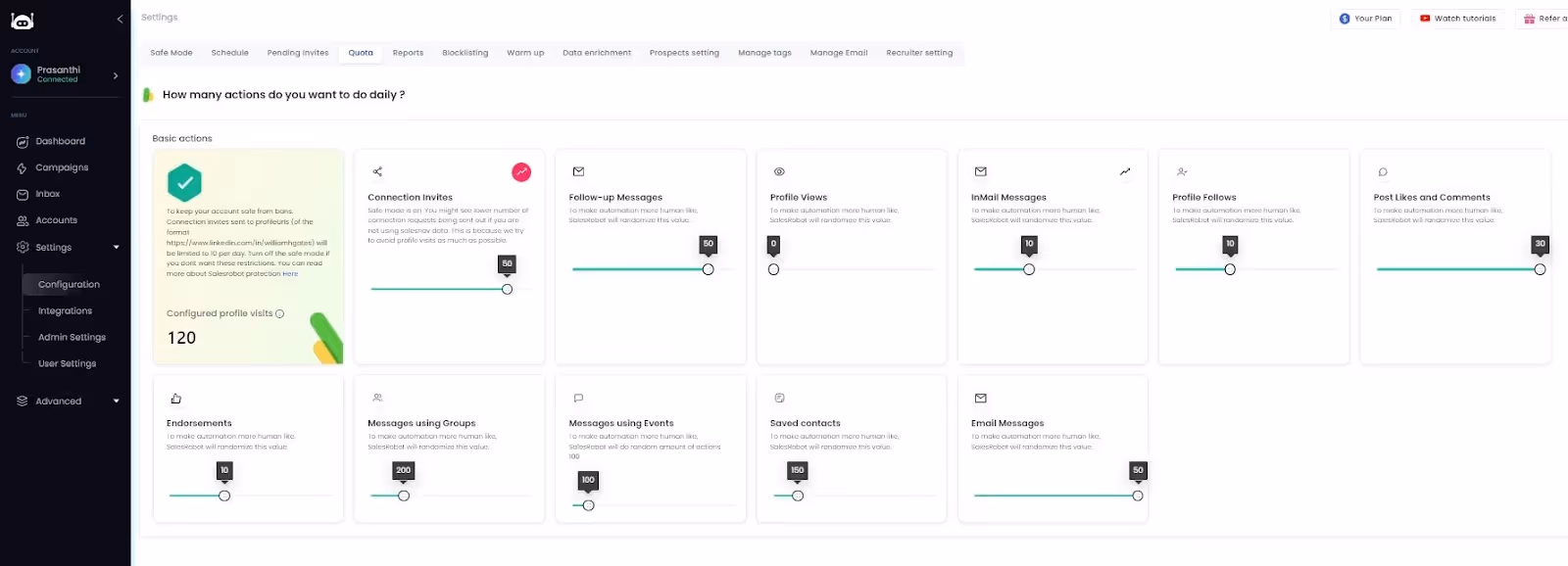The width and height of the screenshot is (1568, 566).
Task: Click the Accounts people icon
Action: click(22, 221)
